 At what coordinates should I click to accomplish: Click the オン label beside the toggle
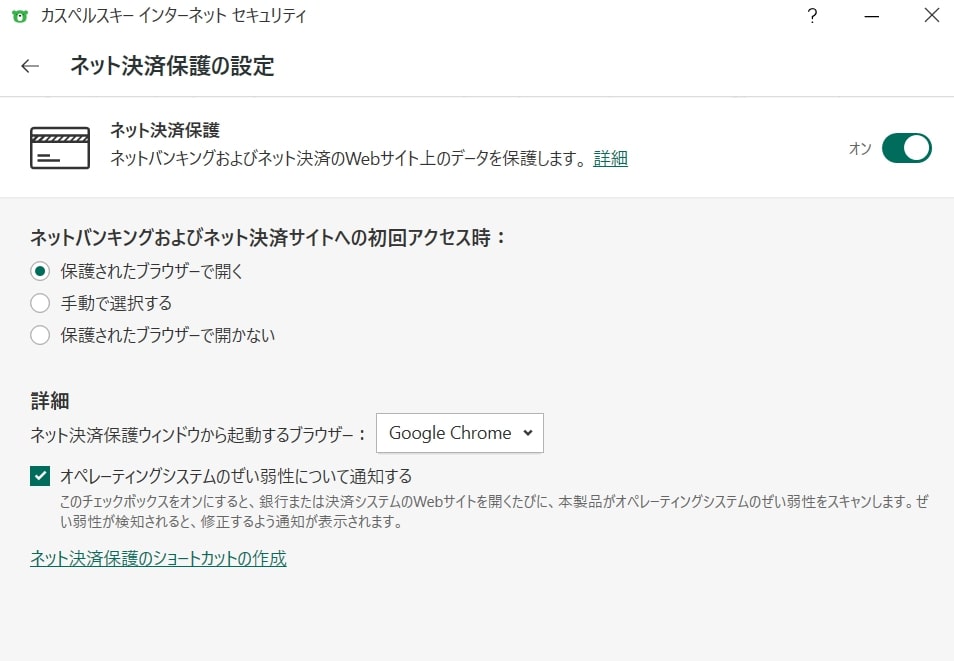[x=860, y=149]
